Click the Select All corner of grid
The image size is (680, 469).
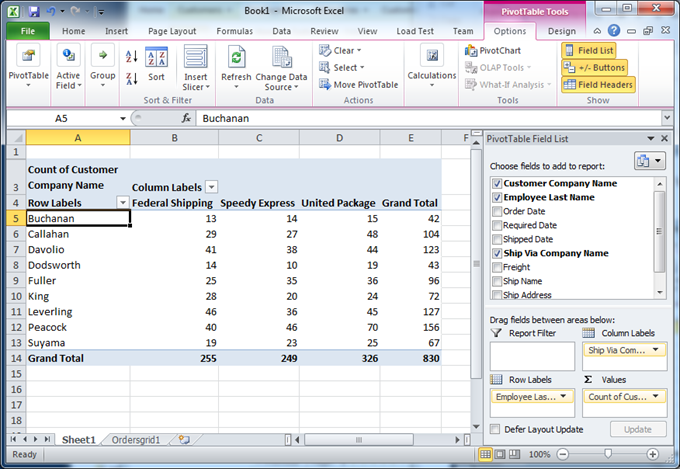[16, 138]
